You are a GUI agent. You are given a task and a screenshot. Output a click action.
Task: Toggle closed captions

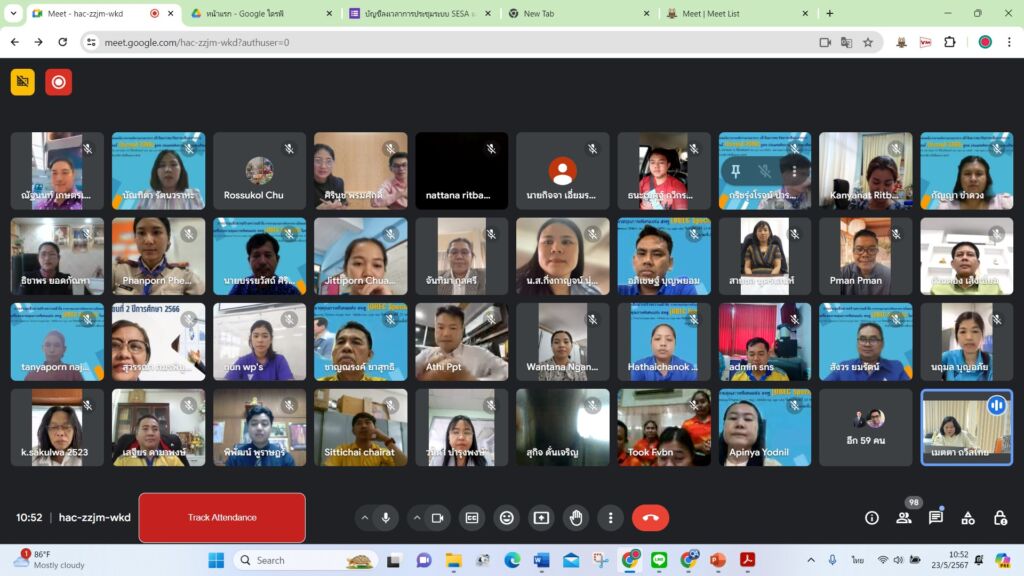(472, 518)
